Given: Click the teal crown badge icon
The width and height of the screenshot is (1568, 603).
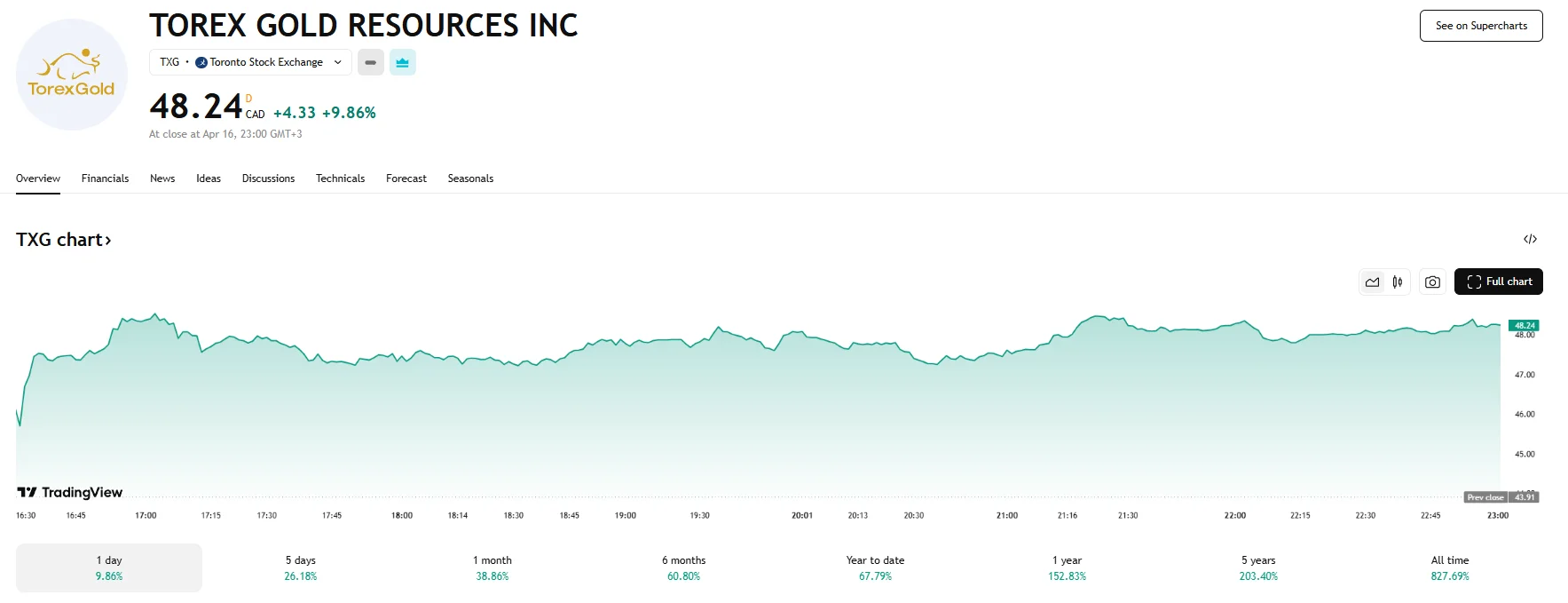Looking at the screenshot, I should (403, 62).
